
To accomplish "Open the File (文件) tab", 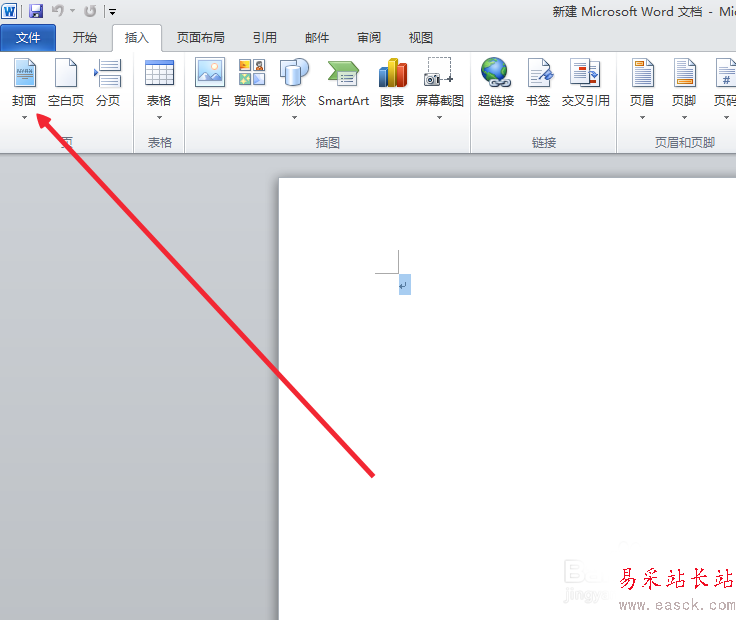I will 28,38.
